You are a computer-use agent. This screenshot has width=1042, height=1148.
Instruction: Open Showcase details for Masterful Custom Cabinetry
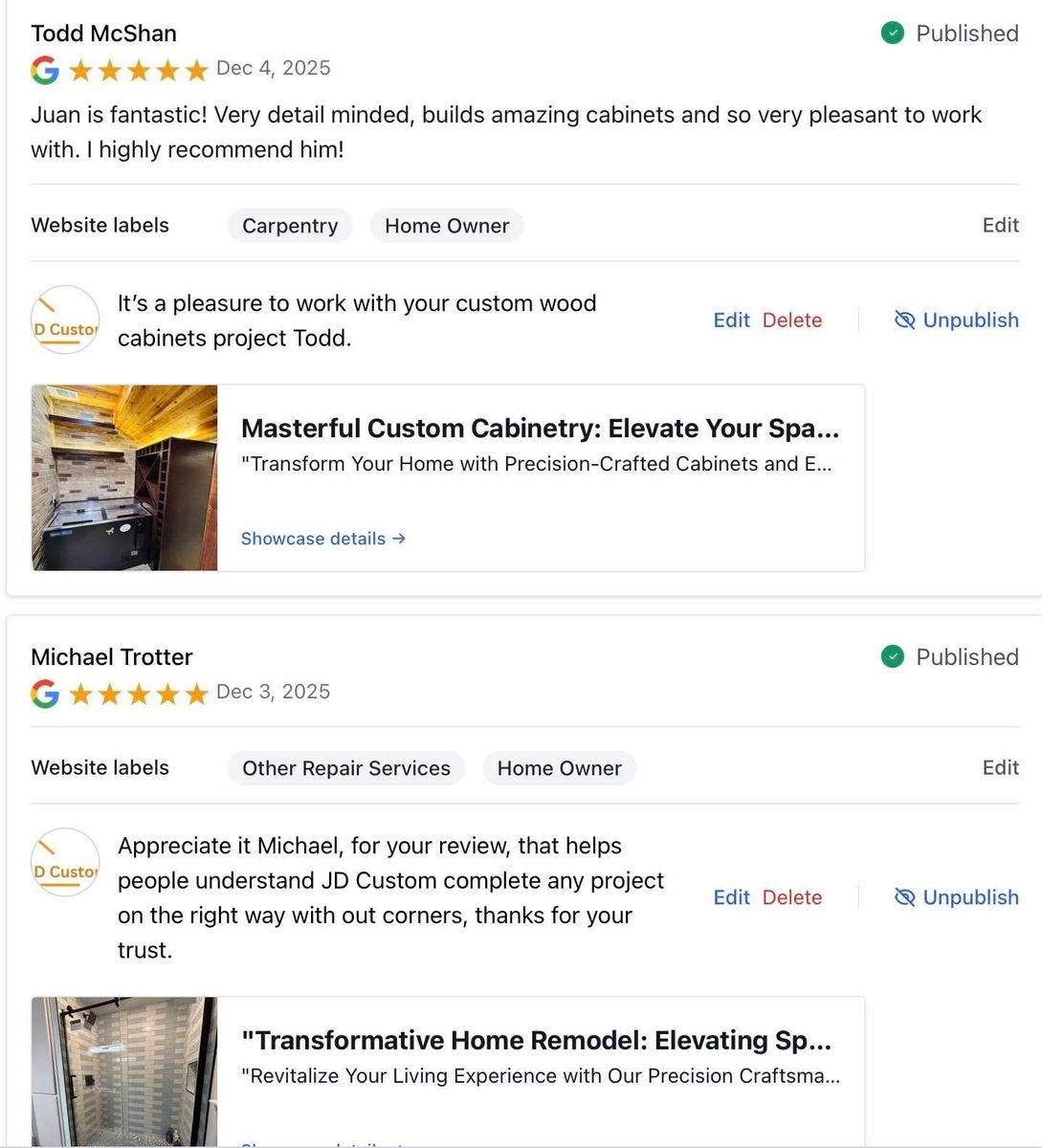point(323,539)
